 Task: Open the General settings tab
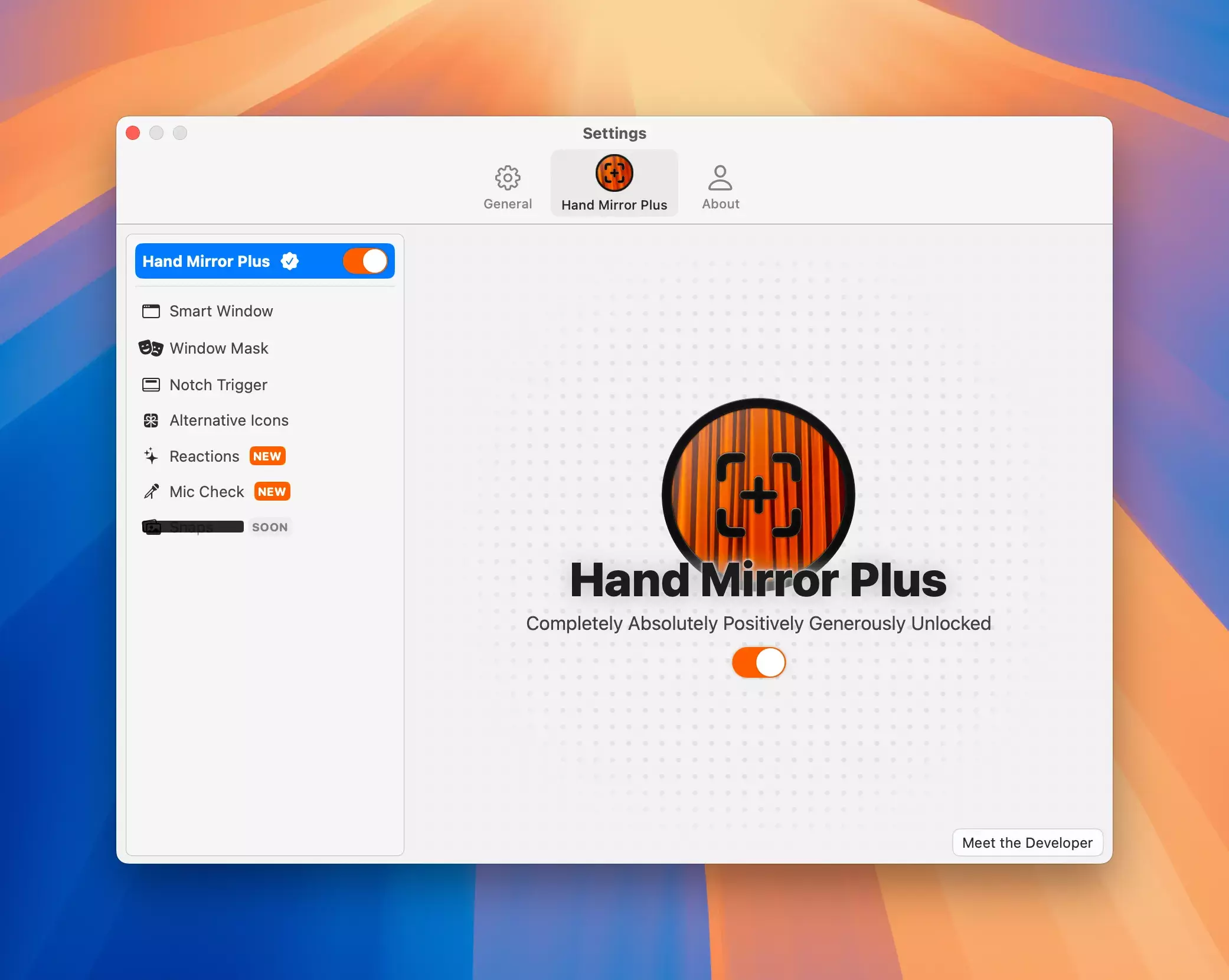click(508, 186)
